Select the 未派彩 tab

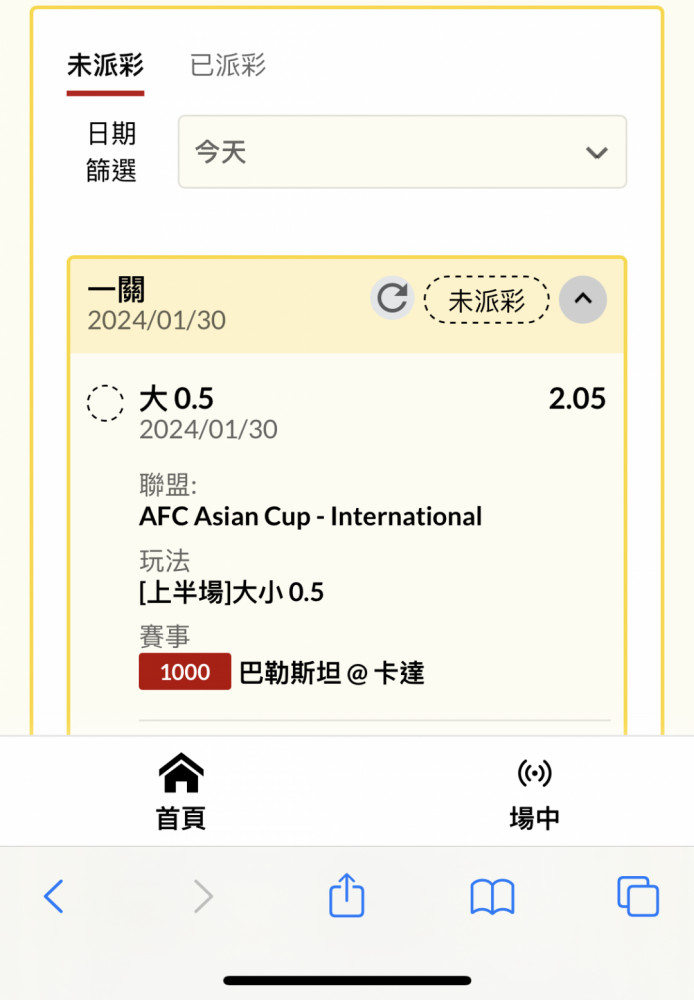(x=105, y=65)
